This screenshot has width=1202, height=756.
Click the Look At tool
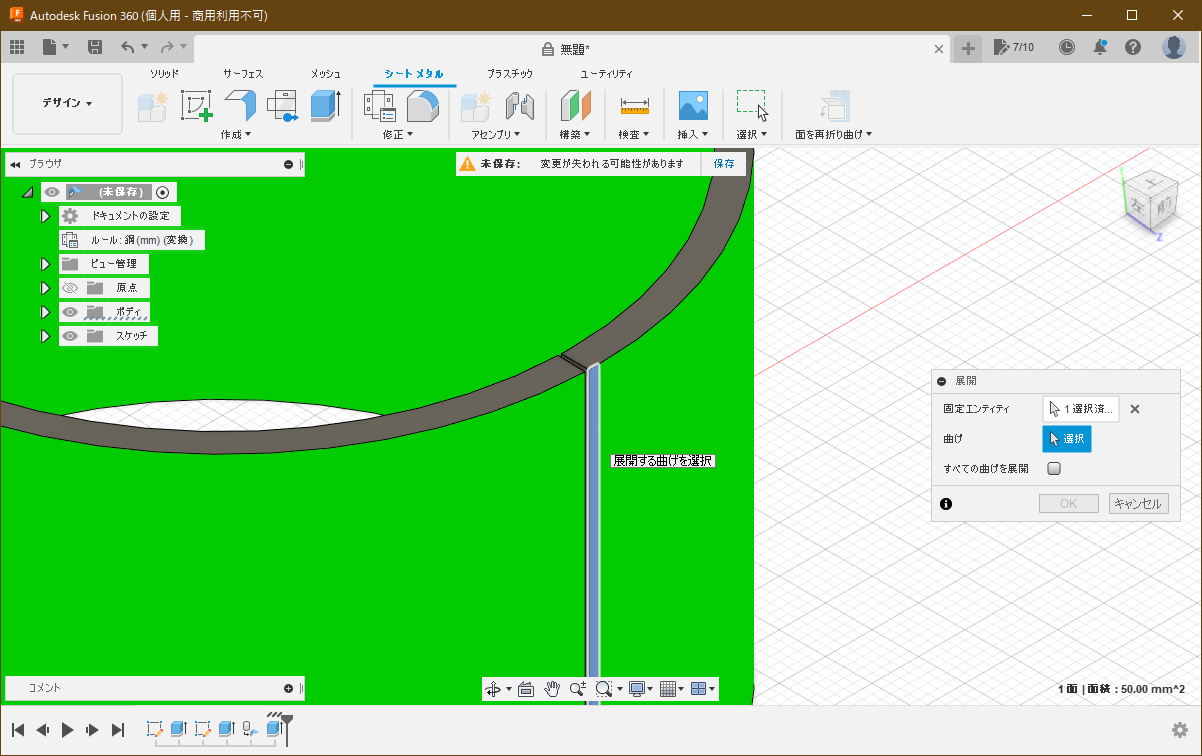click(526, 689)
